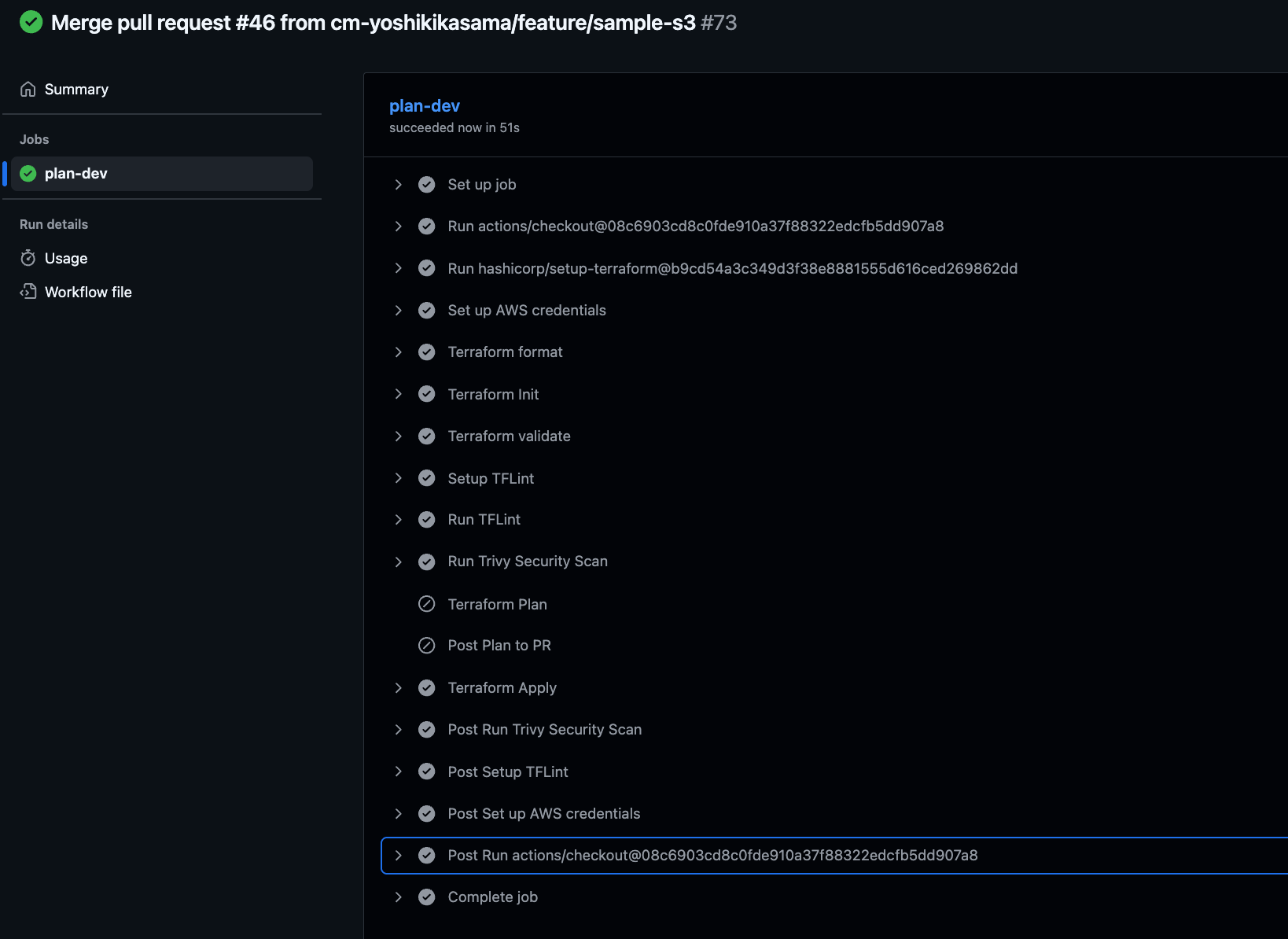1288x939 pixels.
Task: Click the green status icon on plan-dev job
Action: [28, 174]
